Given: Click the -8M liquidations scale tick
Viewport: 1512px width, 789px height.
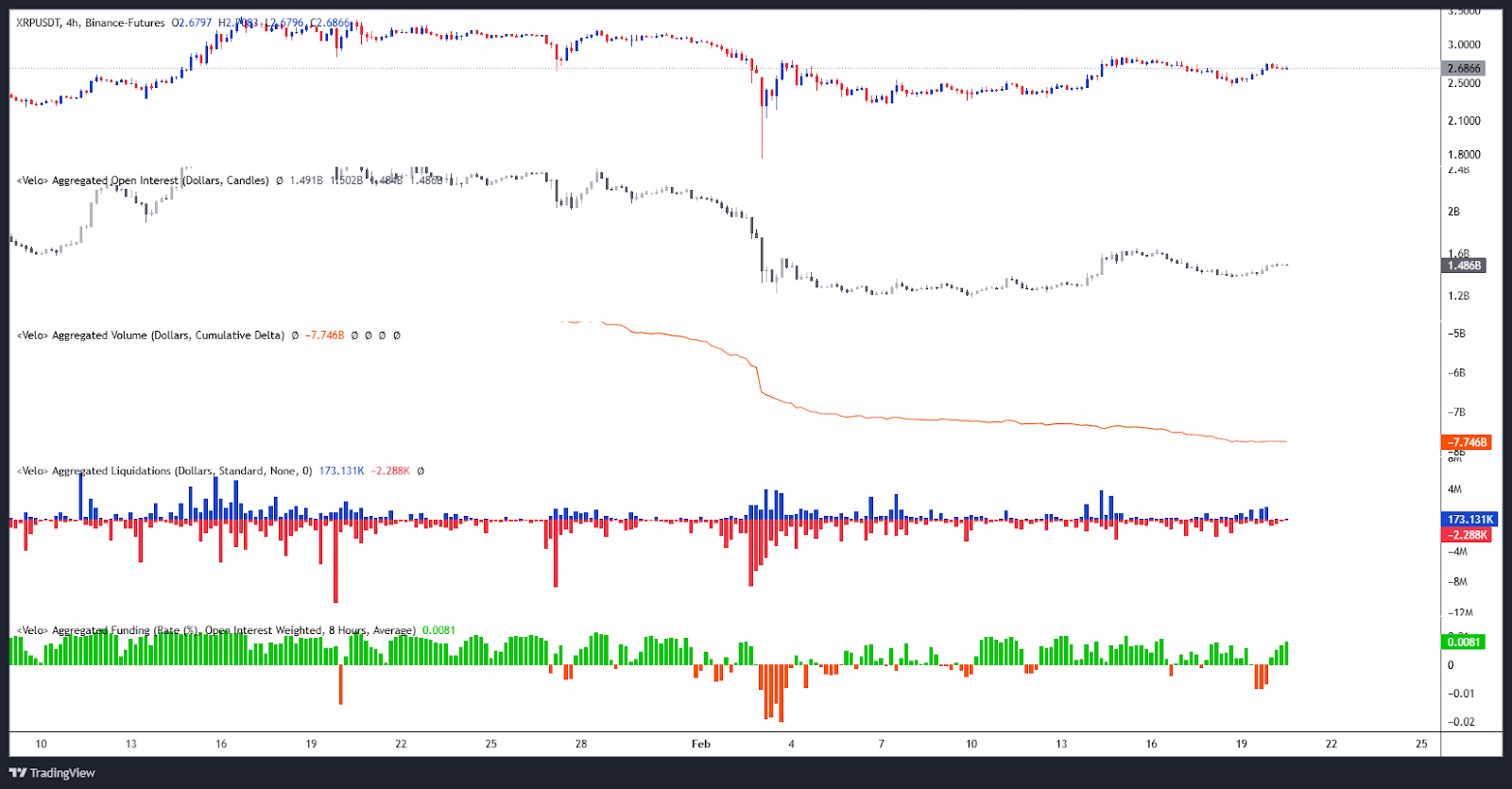Looking at the screenshot, I should (1457, 582).
